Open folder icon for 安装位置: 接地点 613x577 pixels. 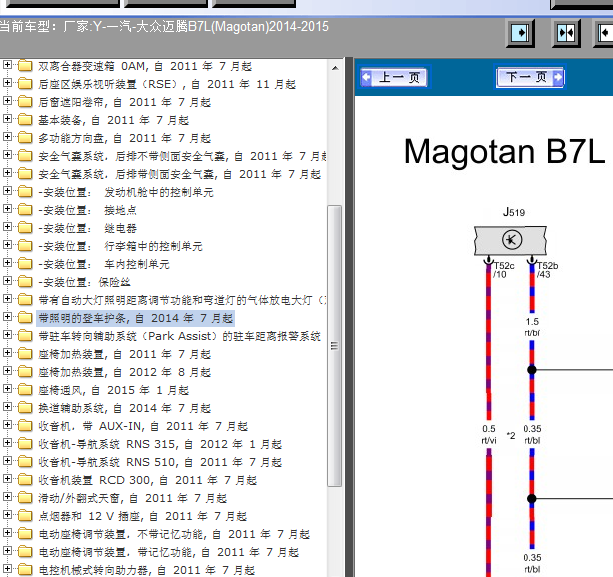coord(25,210)
